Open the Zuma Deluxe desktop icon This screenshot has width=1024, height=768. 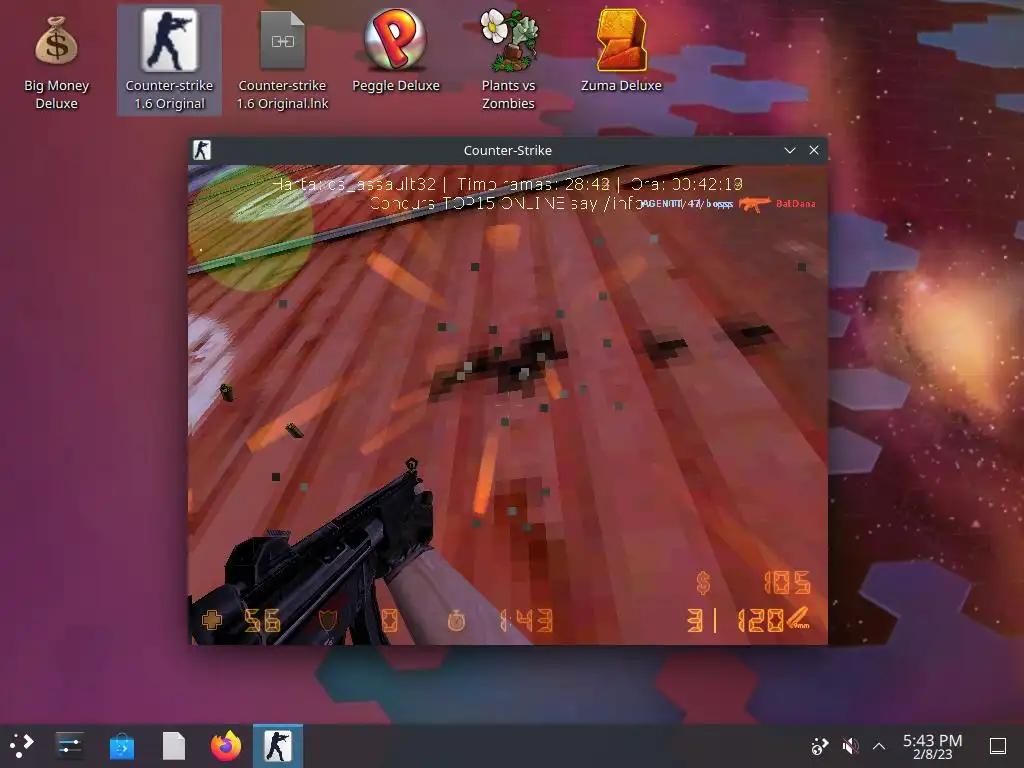(621, 52)
